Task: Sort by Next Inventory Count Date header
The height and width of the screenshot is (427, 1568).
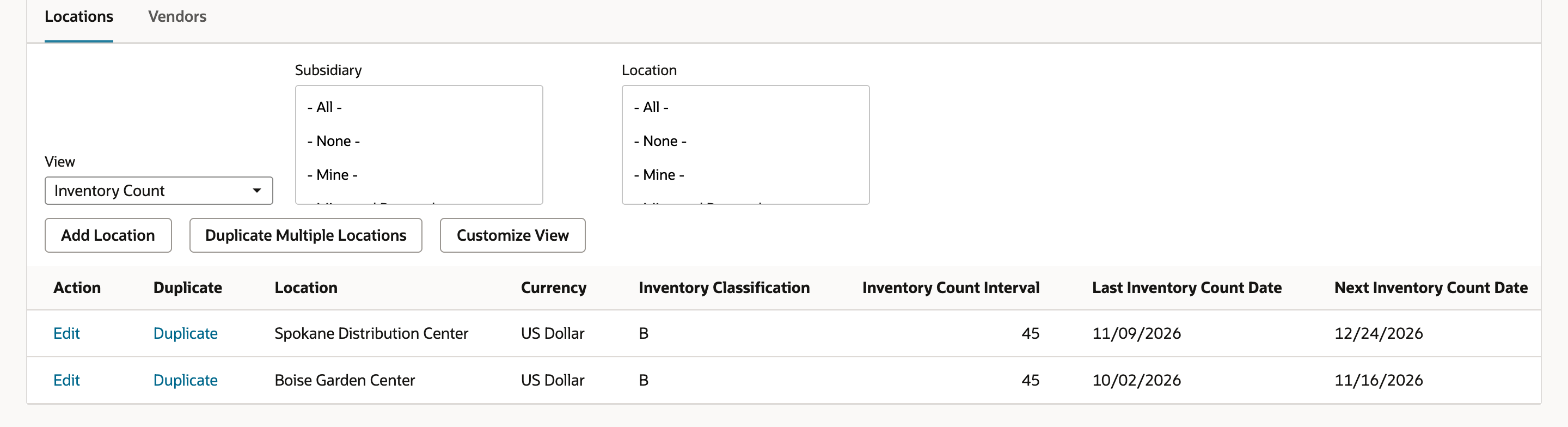Action: coord(1431,288)
